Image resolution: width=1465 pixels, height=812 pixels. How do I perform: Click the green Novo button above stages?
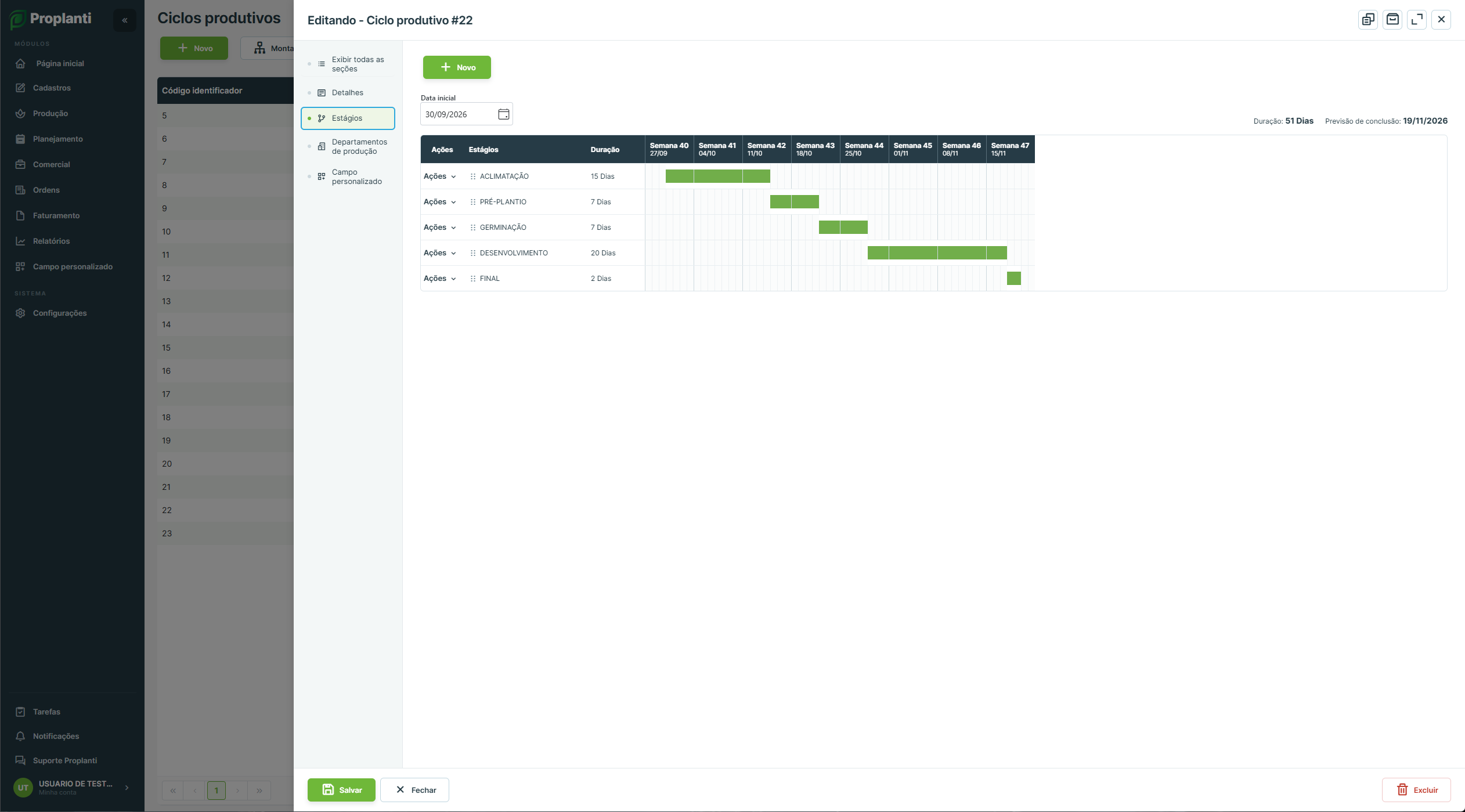pos(457,67)
